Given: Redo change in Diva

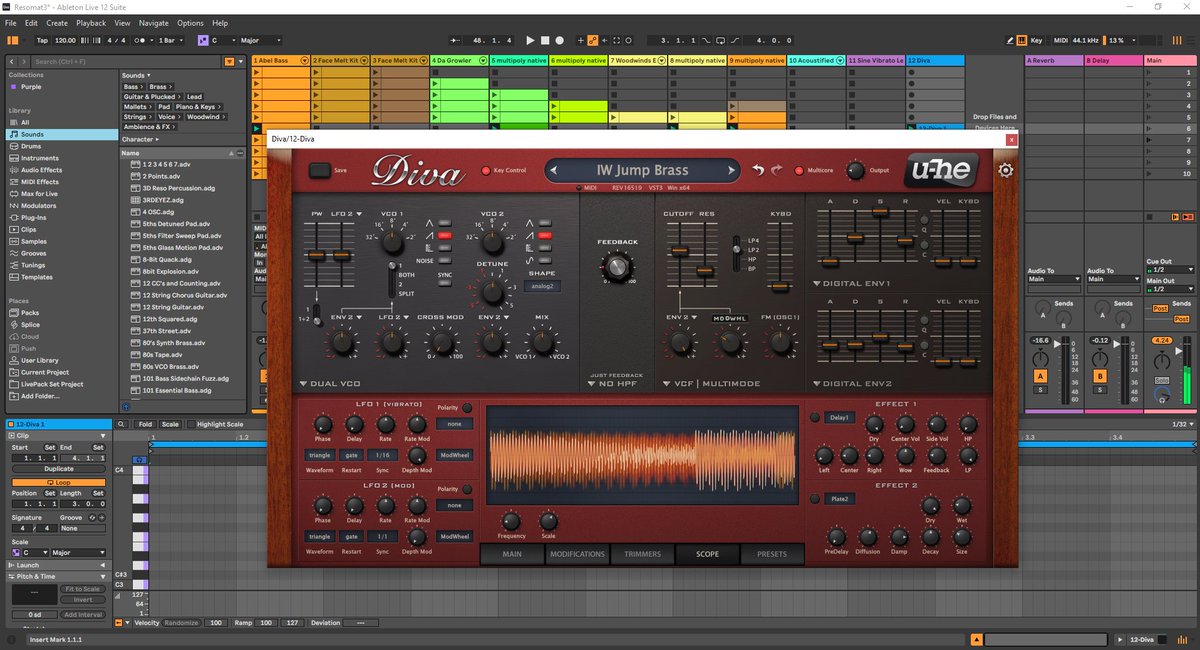Looking at the screenshot, I should click(777, 170).
